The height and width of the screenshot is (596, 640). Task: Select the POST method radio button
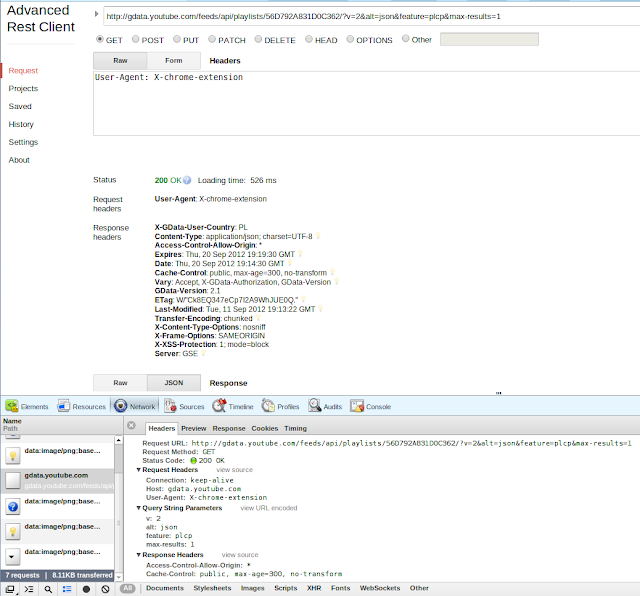136,39
